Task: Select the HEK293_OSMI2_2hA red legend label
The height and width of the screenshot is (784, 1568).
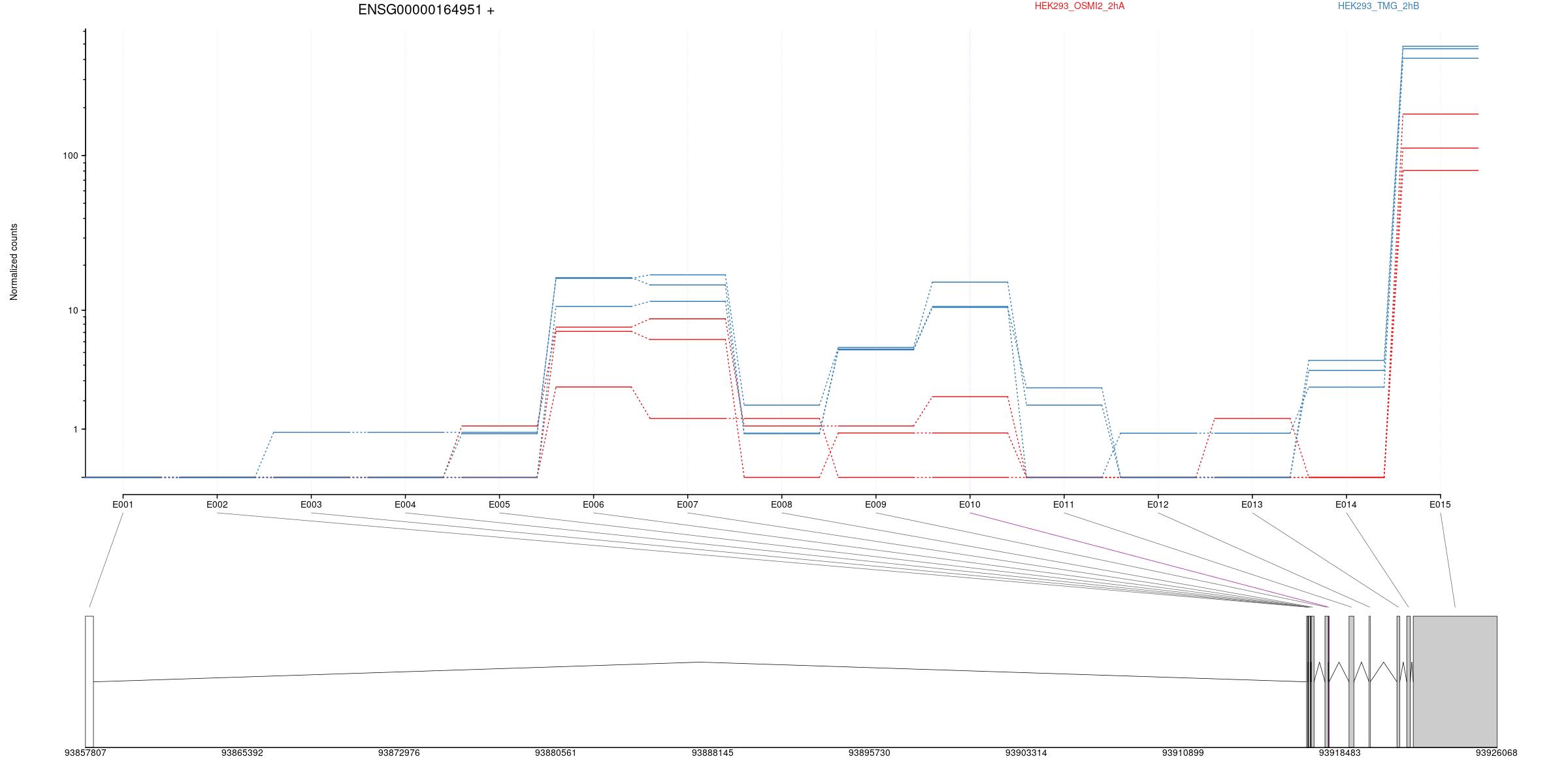Action: (x=1079, y=6)
